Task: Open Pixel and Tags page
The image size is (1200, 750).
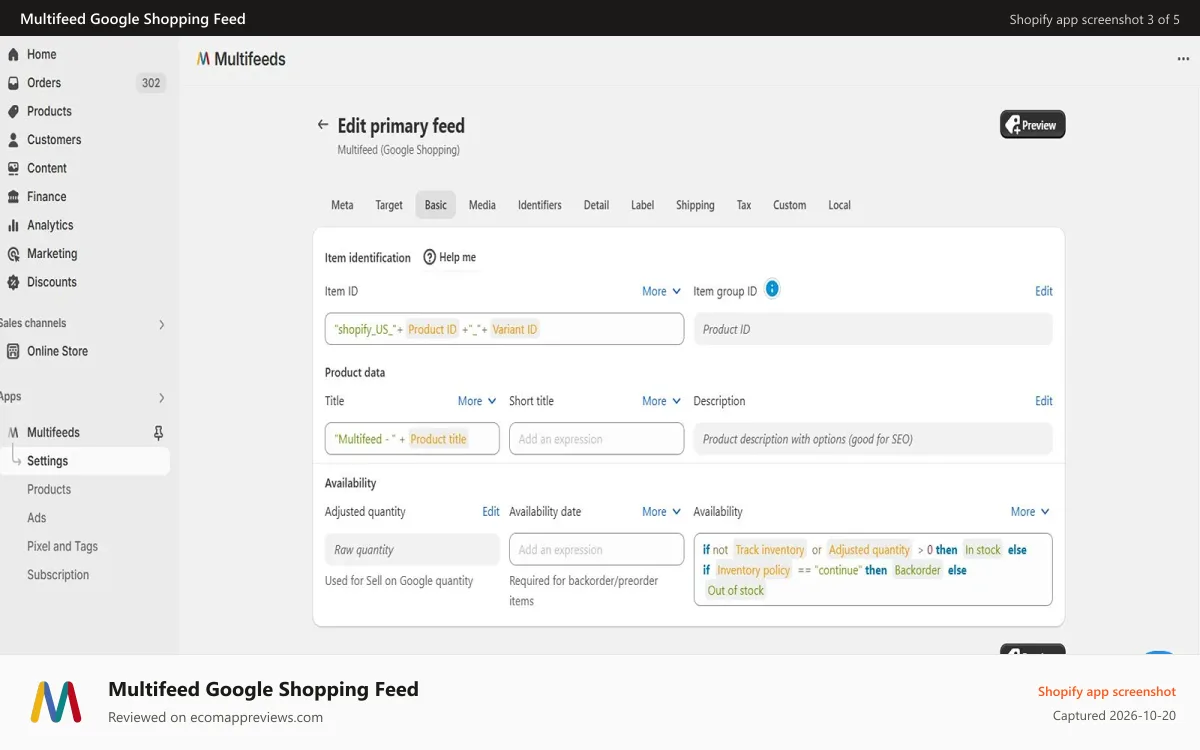Action: 62,547
